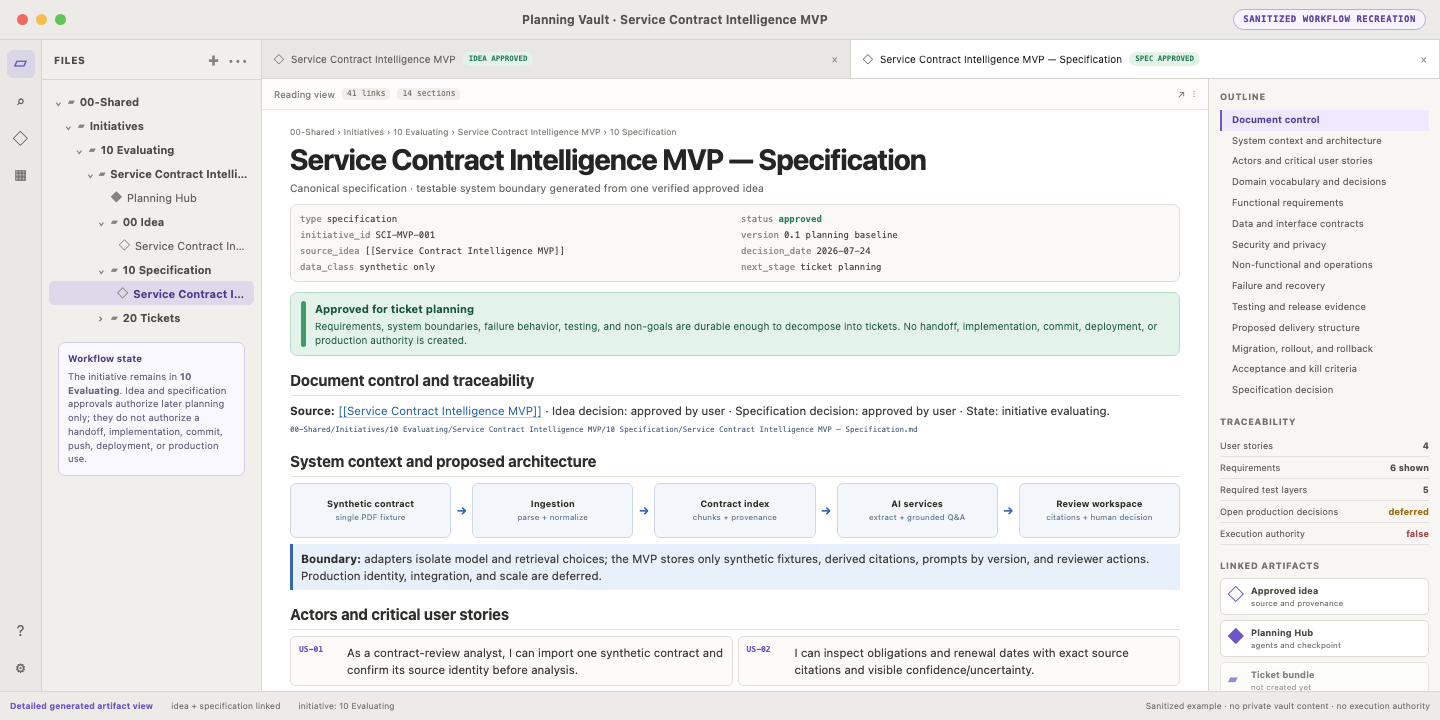Follow the [[Service Contract Intelligence MVP]] source link
The width and height of the screenshot is (1440, 720).
click(440, 411)
